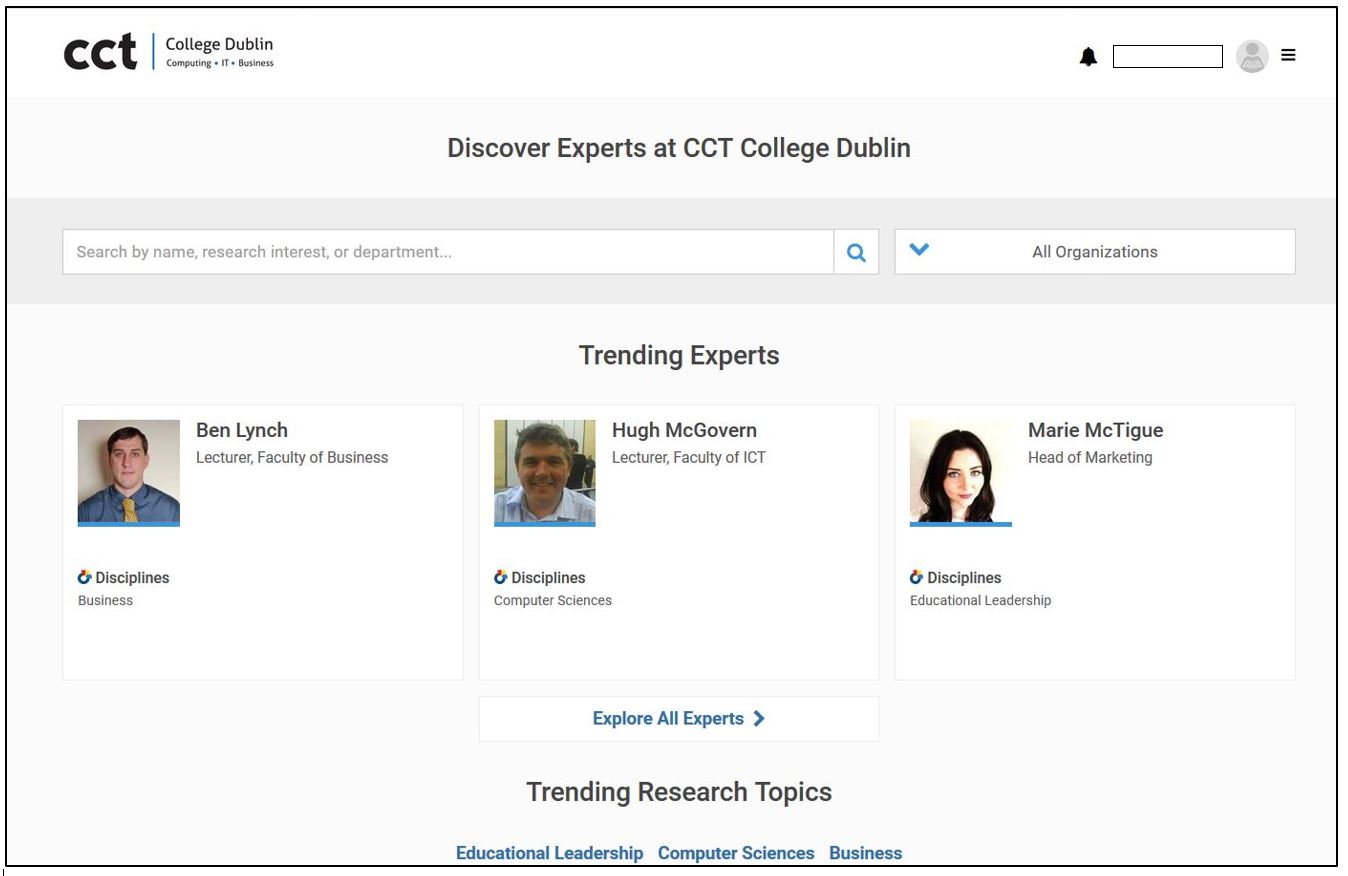Open Educational Leadership trending topic

coord(550,853)
